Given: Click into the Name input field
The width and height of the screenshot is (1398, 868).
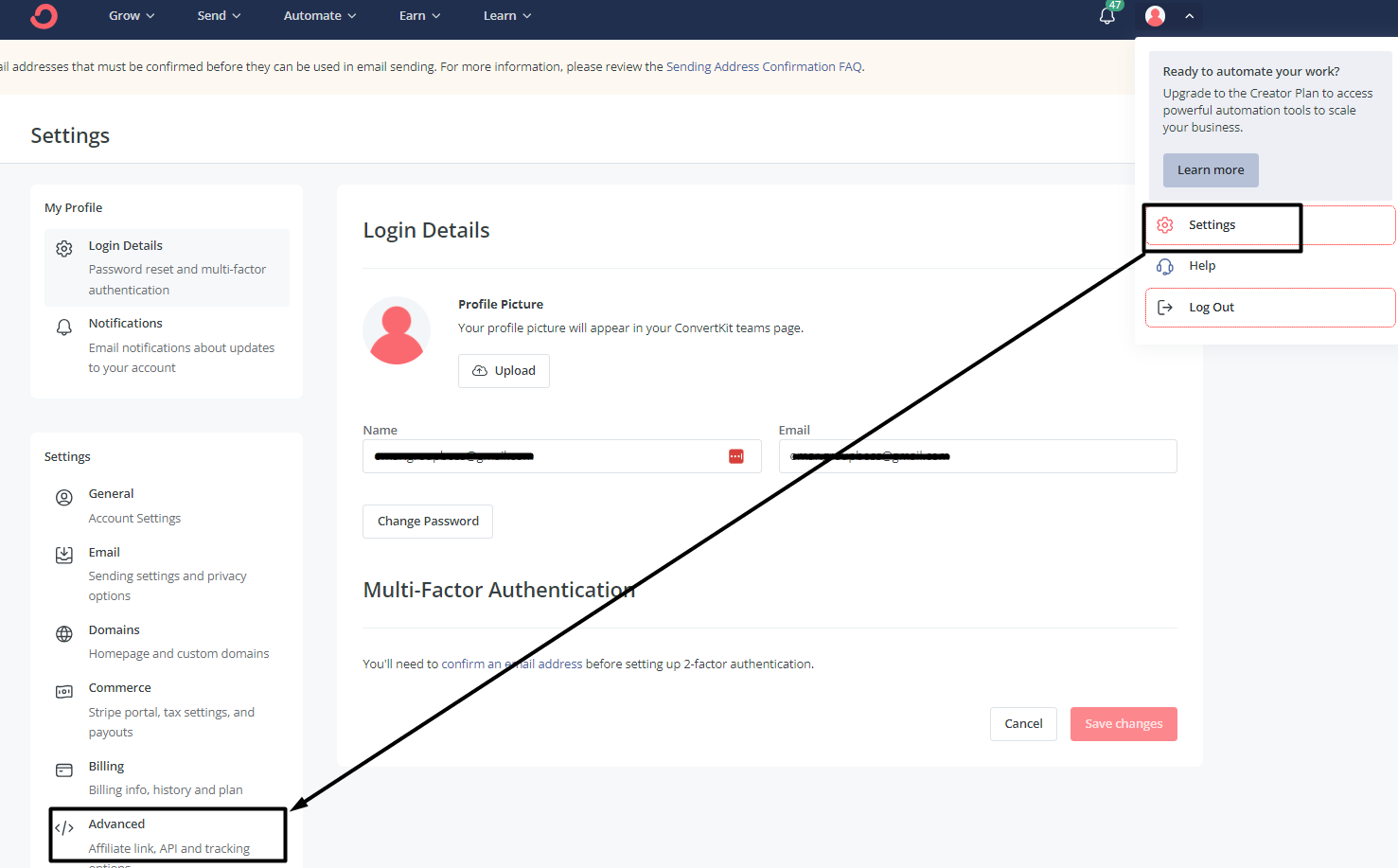Looking at the screenshot, I should [x=561, y=456].
